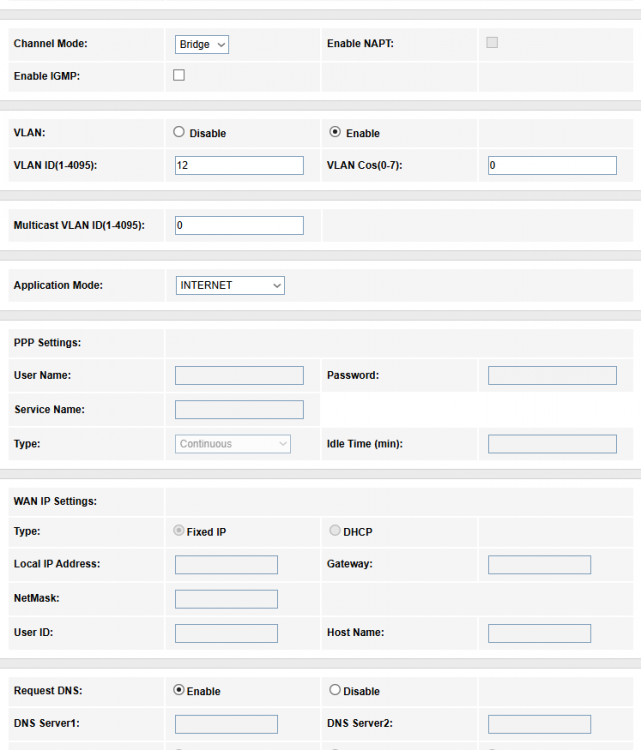Select the VLAN Enable radio button

335,132
